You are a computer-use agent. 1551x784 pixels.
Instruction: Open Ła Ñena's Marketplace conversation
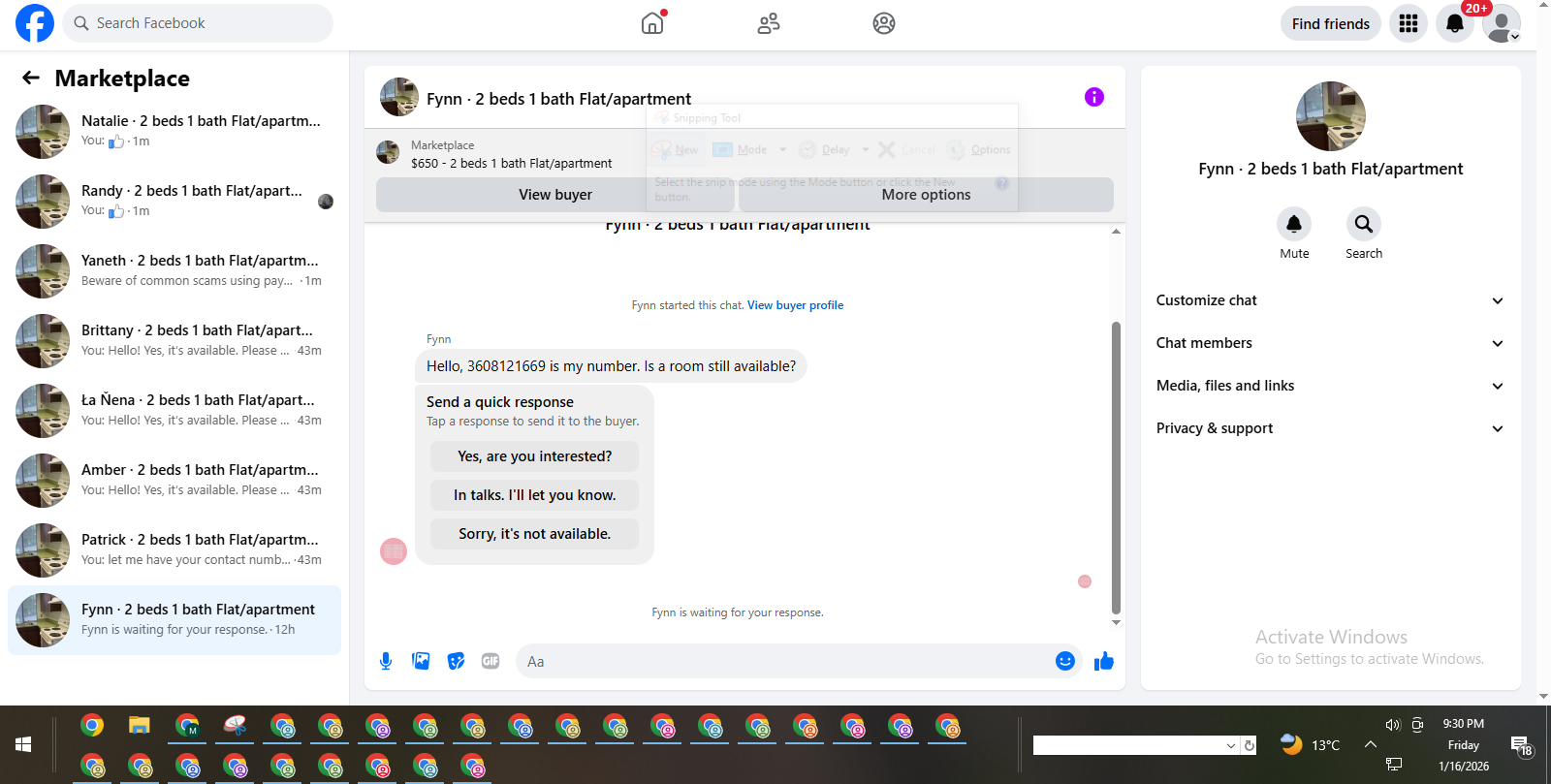[174, 411]
